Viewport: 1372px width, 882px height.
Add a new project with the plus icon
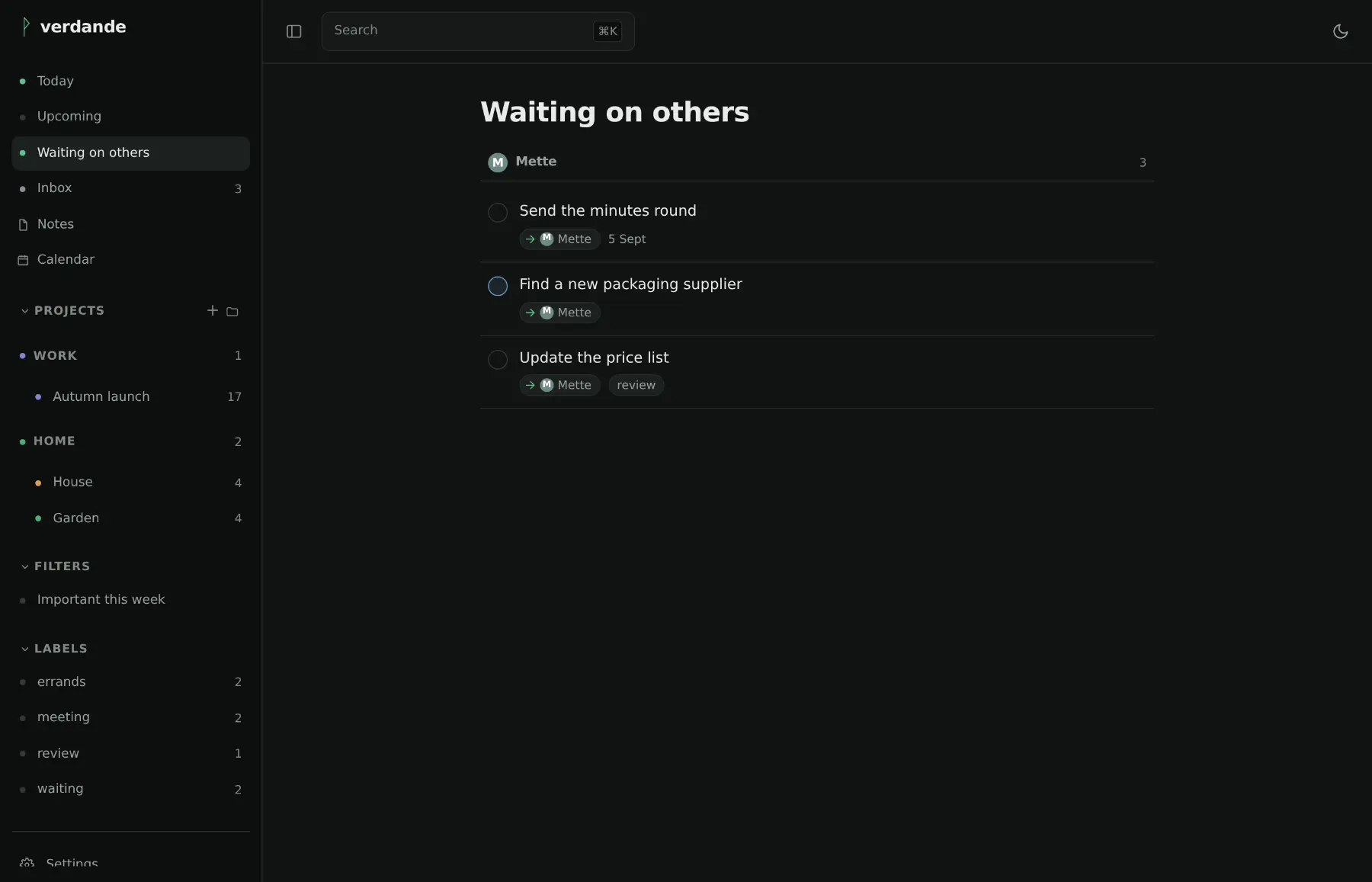tap(213, 310)
